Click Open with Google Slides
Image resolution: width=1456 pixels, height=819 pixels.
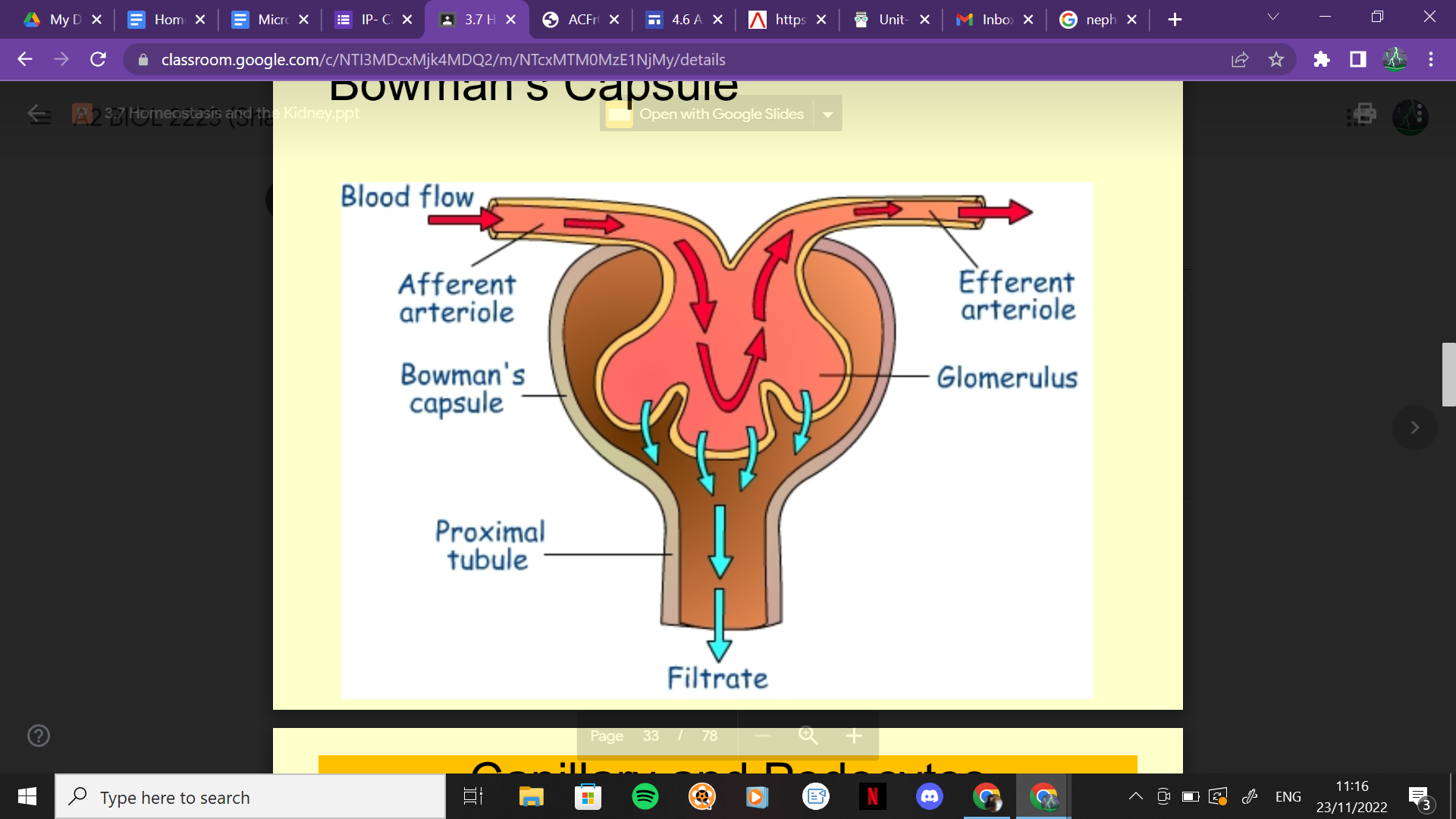click(720, 115)
